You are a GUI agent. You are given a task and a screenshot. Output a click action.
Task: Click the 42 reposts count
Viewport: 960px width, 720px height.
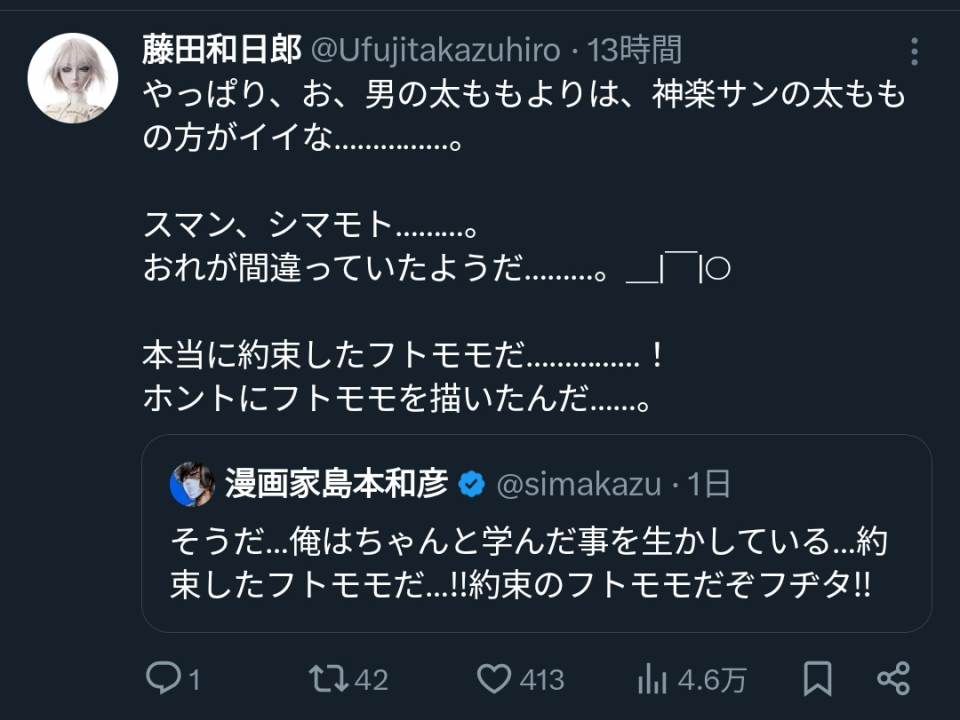[x=371, y=680]
